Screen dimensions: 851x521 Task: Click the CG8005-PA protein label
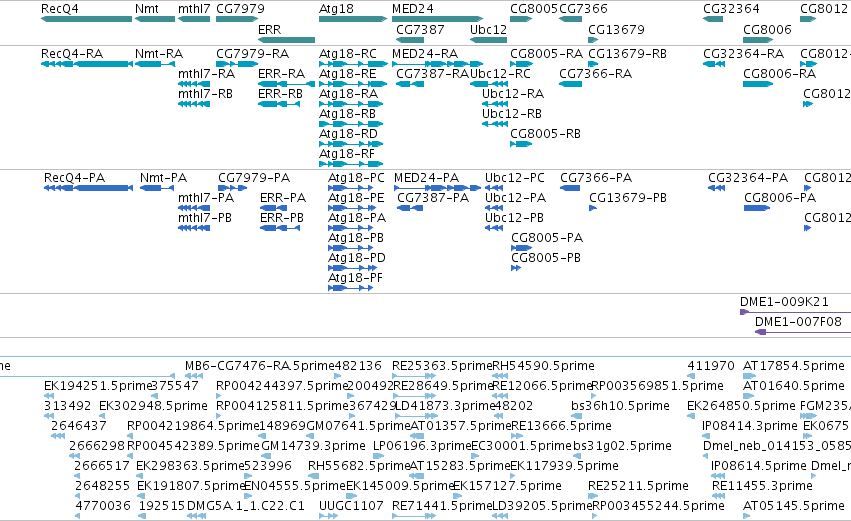[547, 238]
